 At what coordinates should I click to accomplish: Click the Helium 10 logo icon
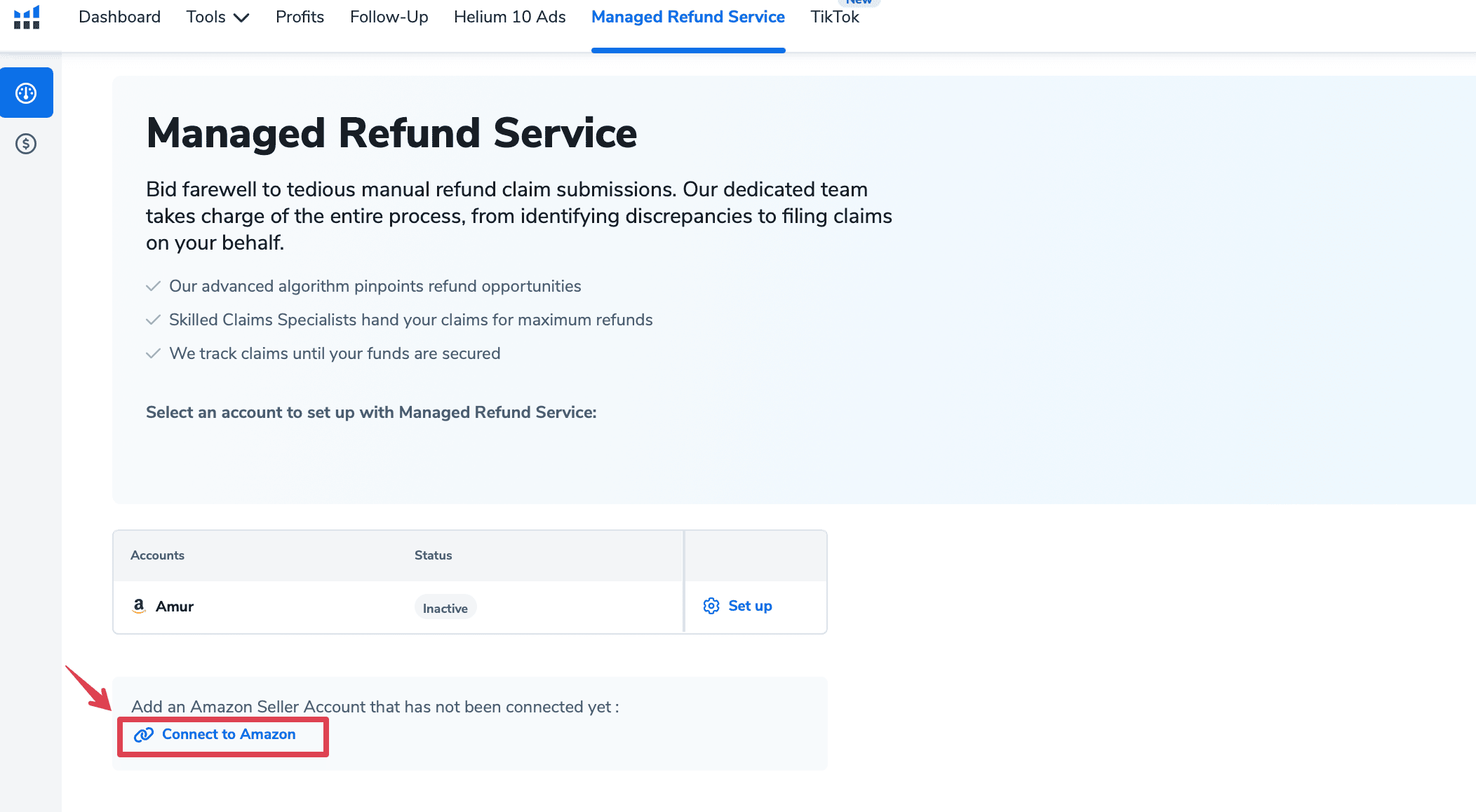[x=27, y=17]
